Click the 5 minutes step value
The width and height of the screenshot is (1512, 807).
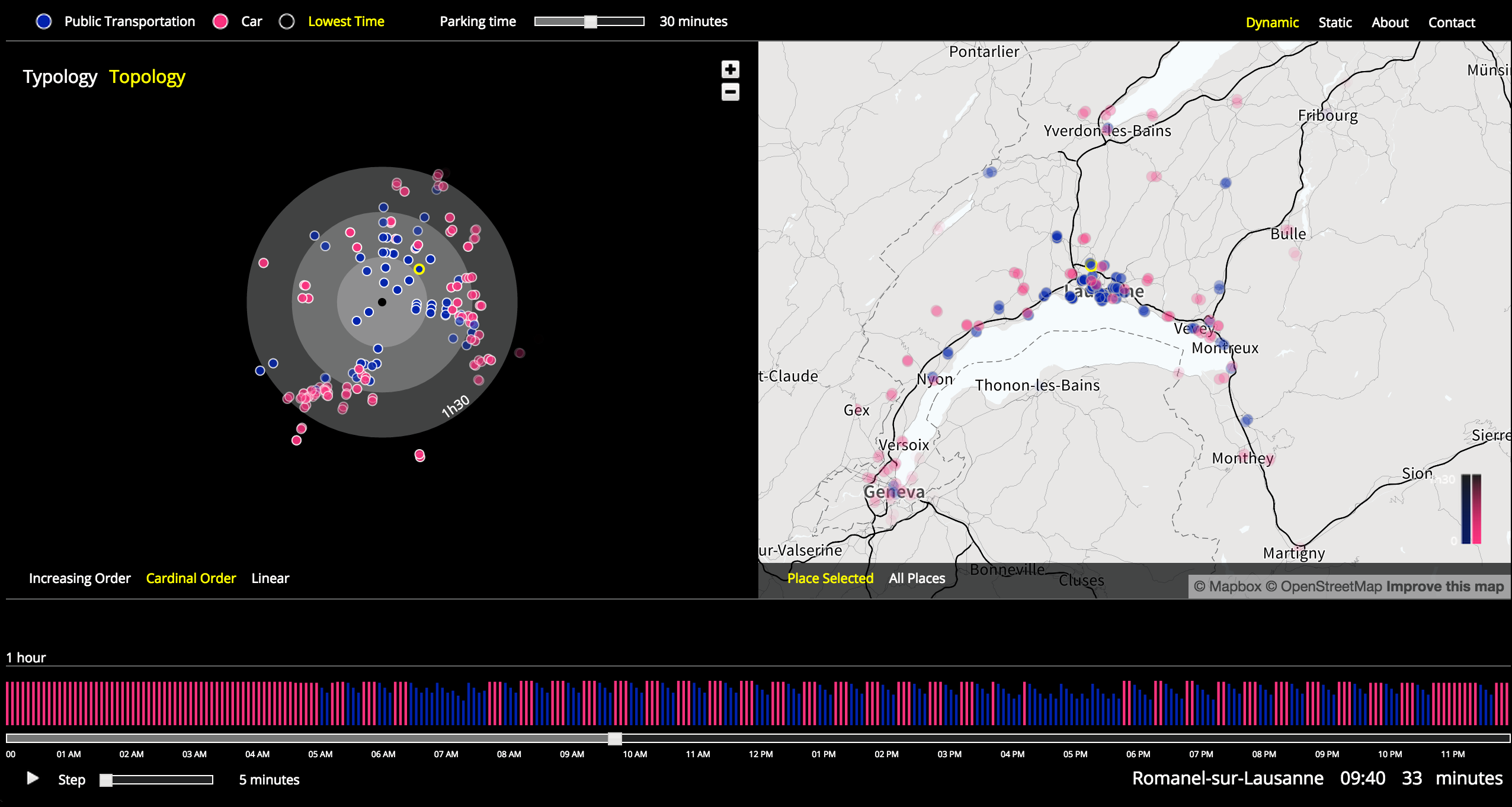coord(269,780)
